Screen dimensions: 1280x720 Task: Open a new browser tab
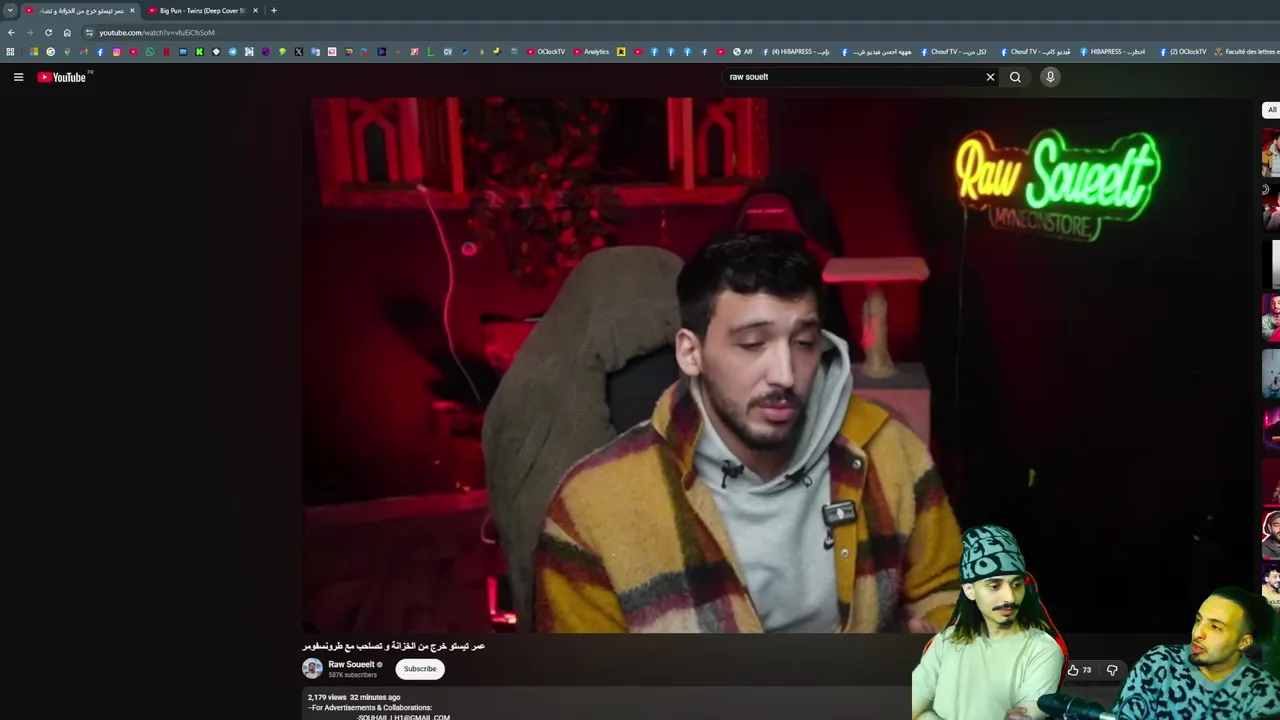click(x=274, y=11)
